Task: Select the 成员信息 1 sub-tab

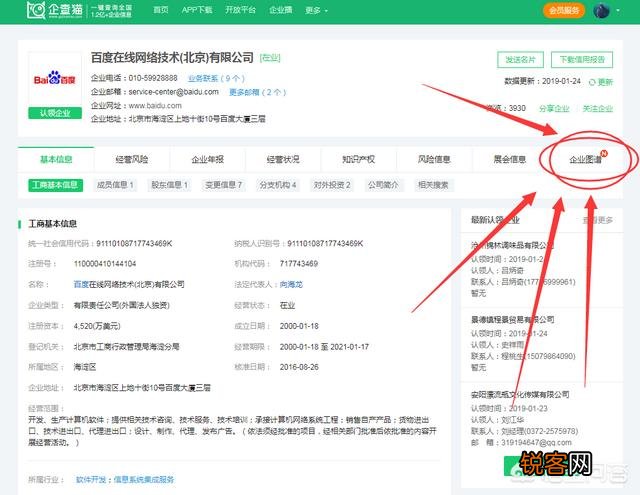Action: (x=115, y=185)
